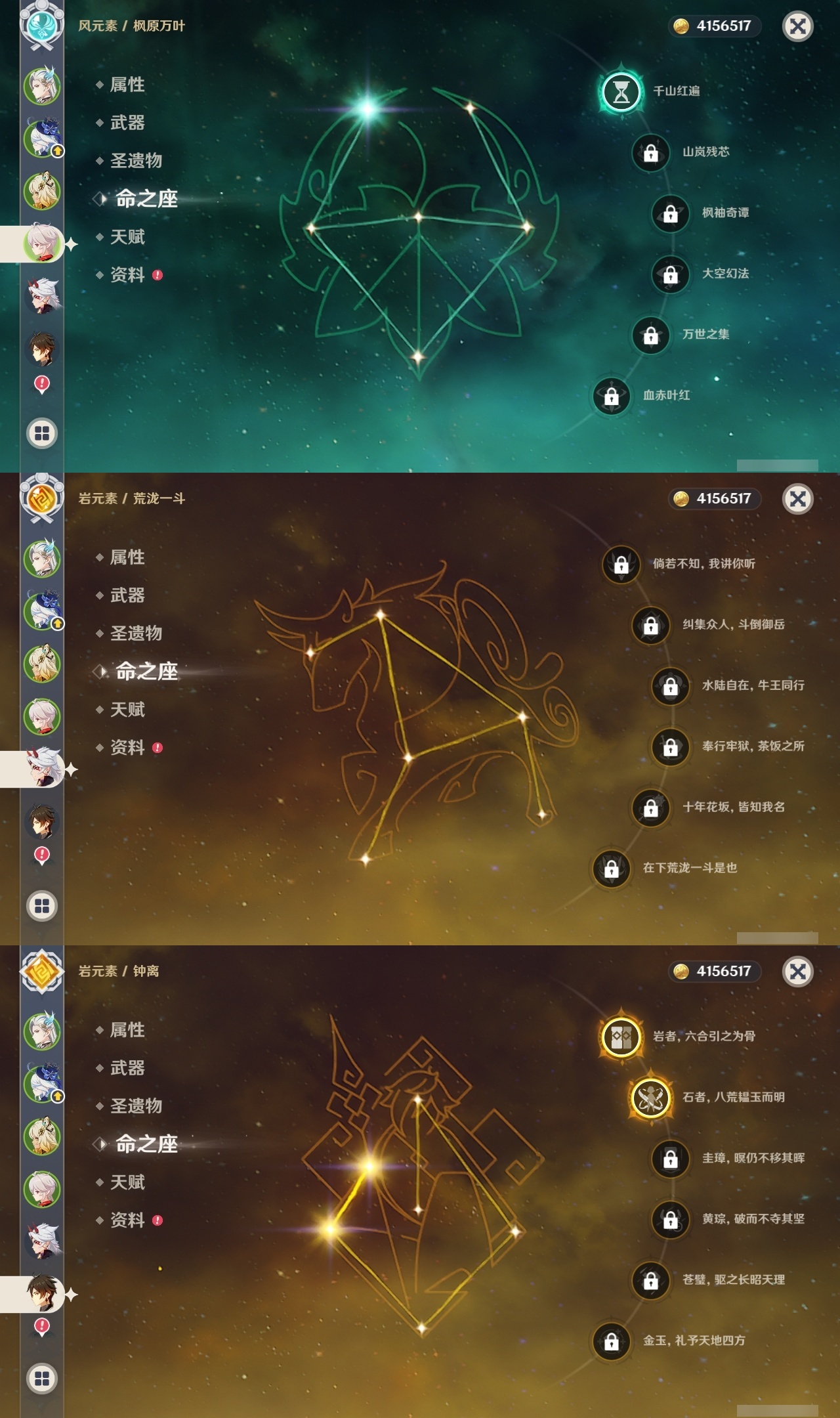Select the locked 血赤叶红 constellation node
The image size is (840, 1418).
coord(611,396)
